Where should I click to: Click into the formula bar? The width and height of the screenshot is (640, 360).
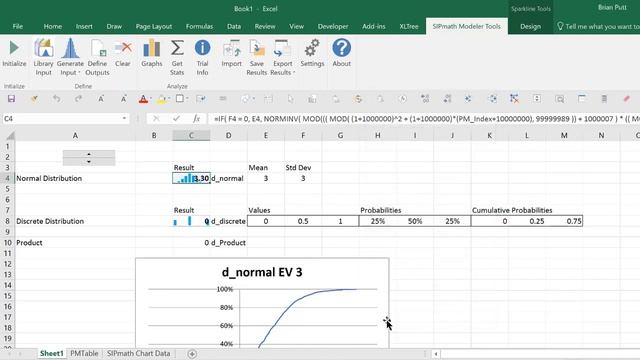[424, 119]
